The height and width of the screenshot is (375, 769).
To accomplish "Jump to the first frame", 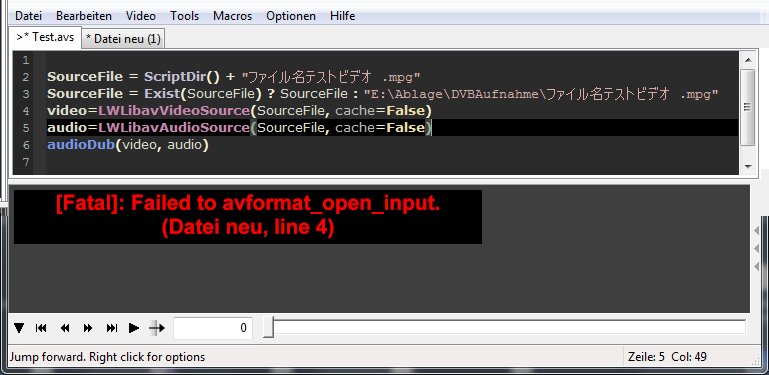I will (x=41, y=328).
